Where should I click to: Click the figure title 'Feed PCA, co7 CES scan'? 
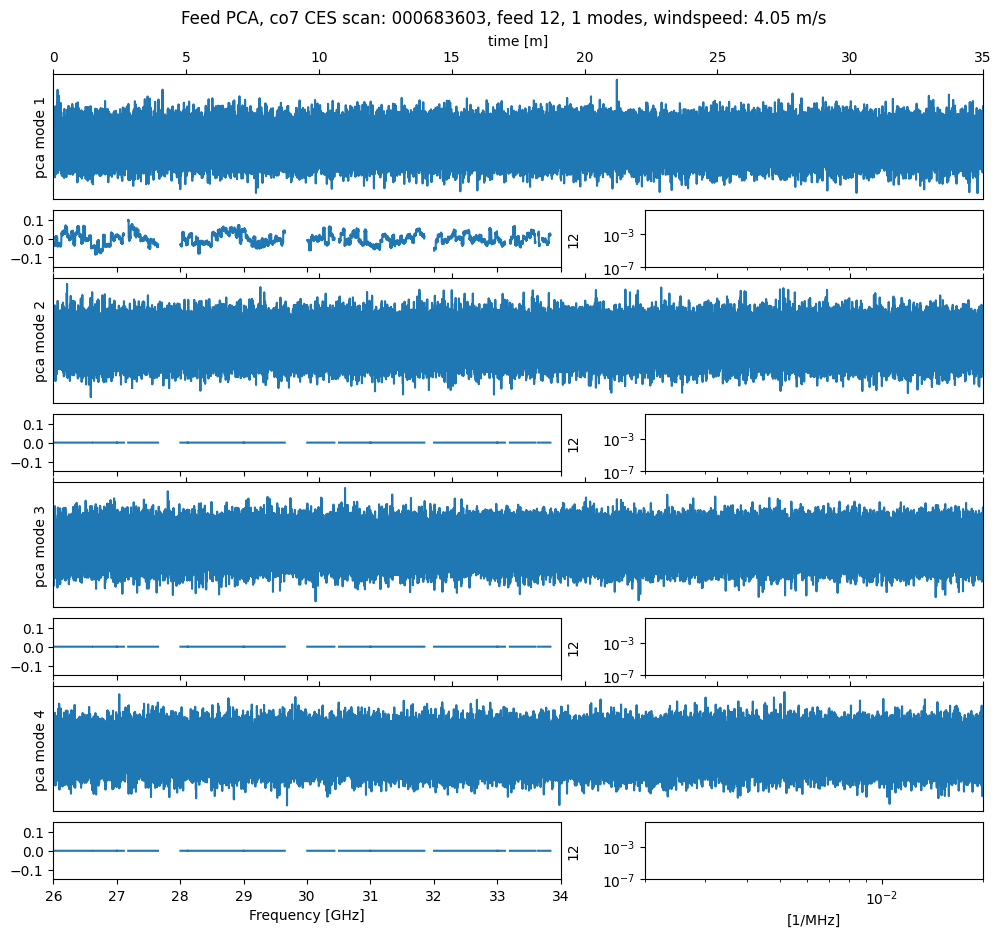[503, 18]
